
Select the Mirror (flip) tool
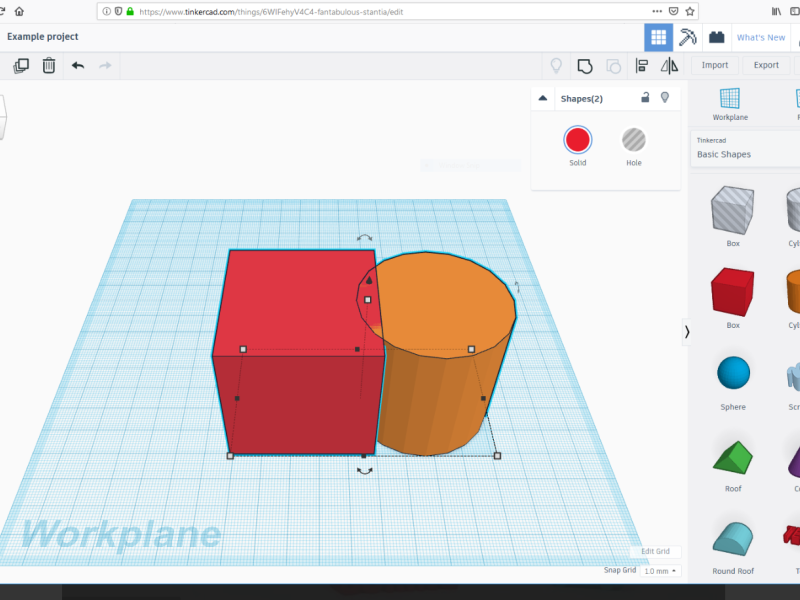668,65
